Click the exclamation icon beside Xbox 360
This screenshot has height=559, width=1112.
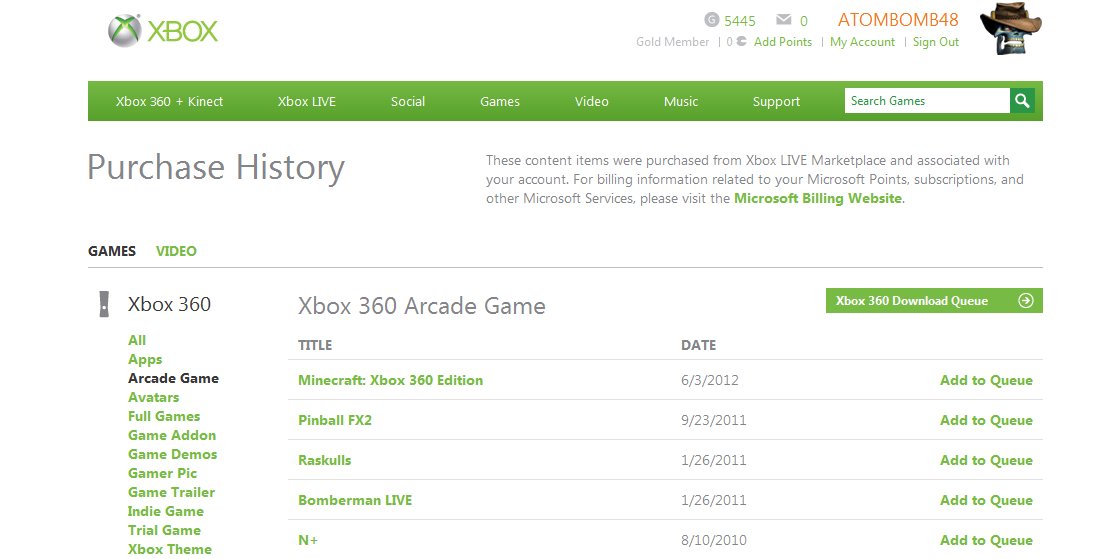104,304
